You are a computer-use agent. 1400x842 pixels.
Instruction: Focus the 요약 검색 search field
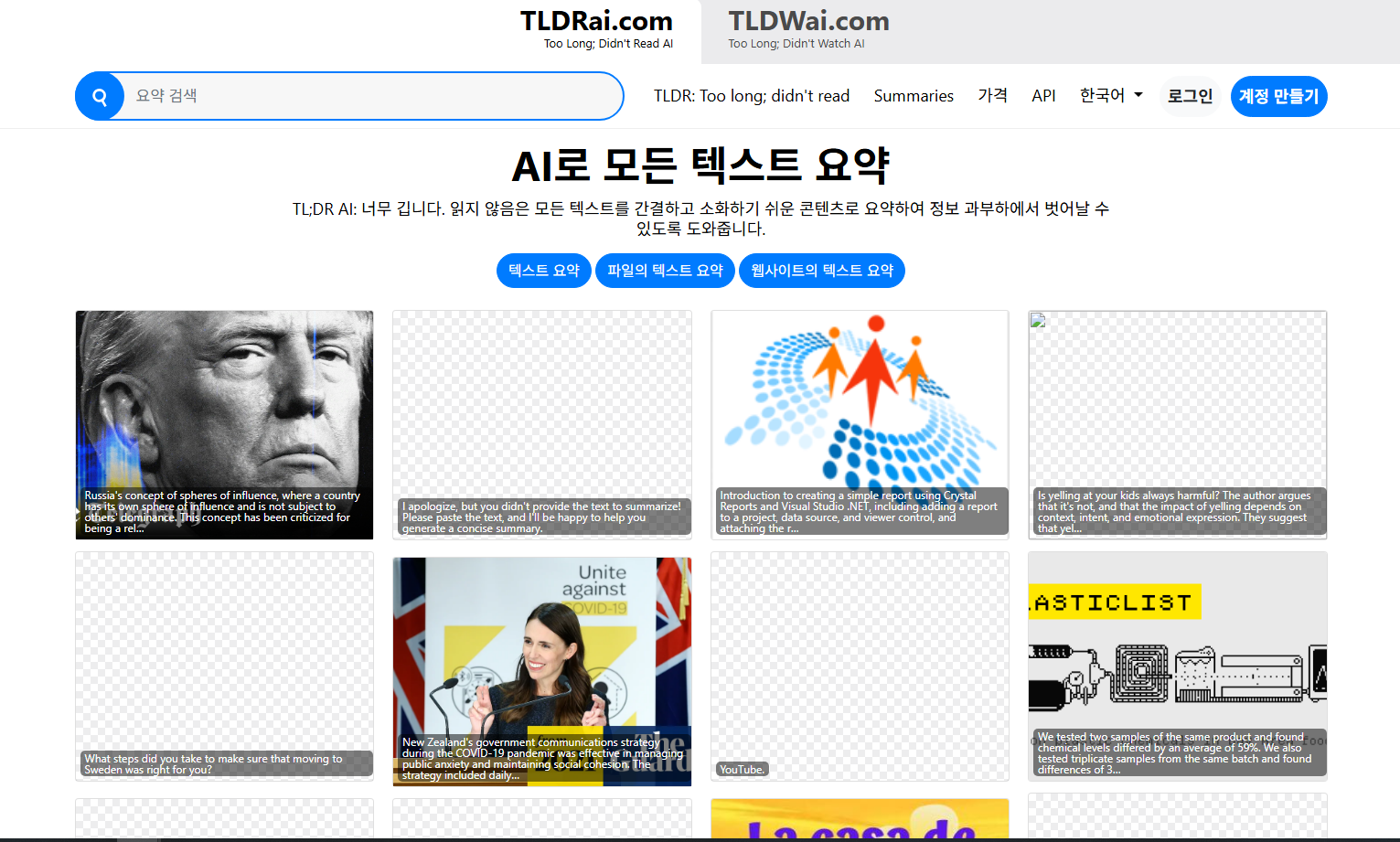(373, 96)
